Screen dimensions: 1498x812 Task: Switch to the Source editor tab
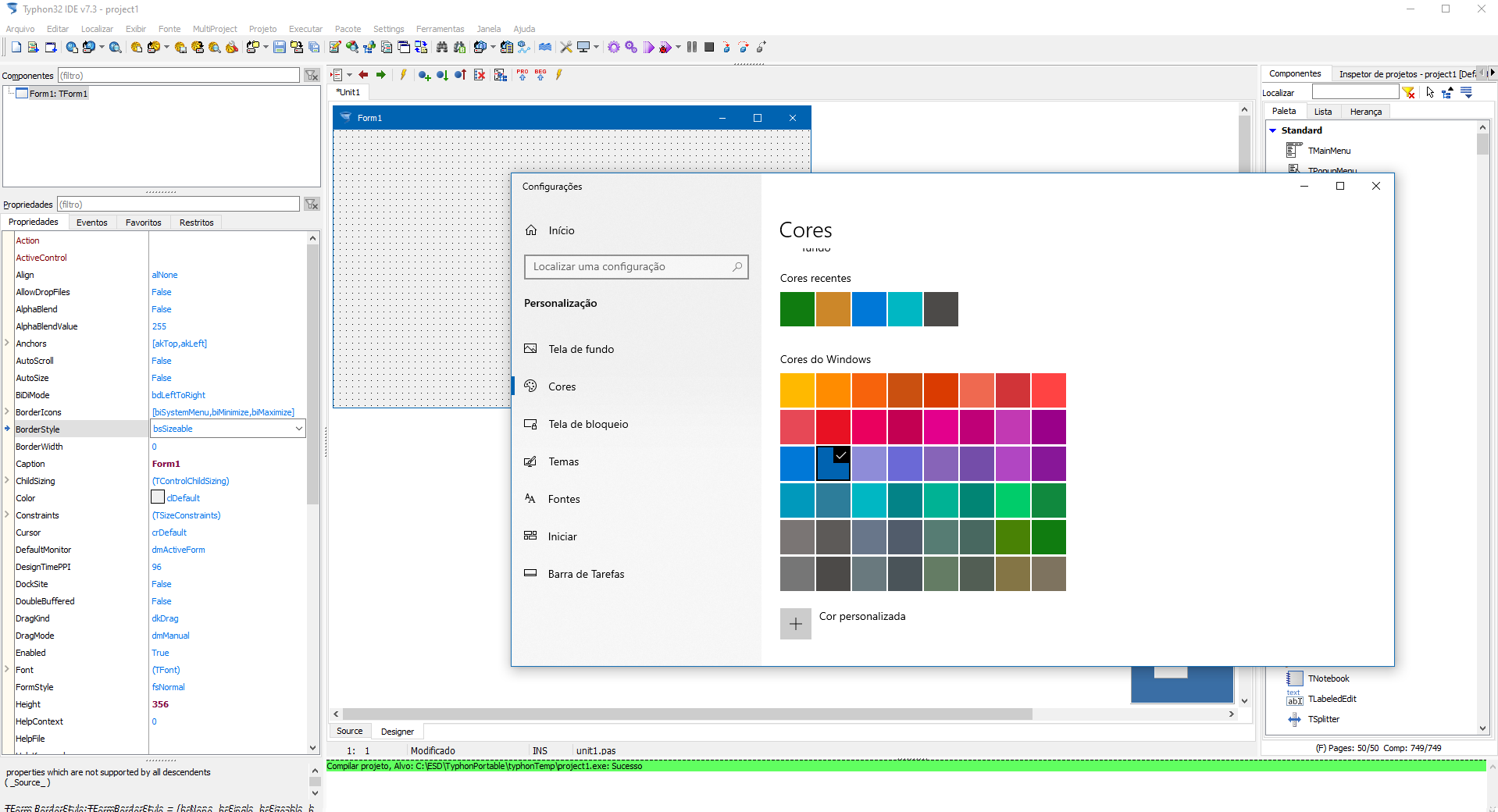pos(350,731)
